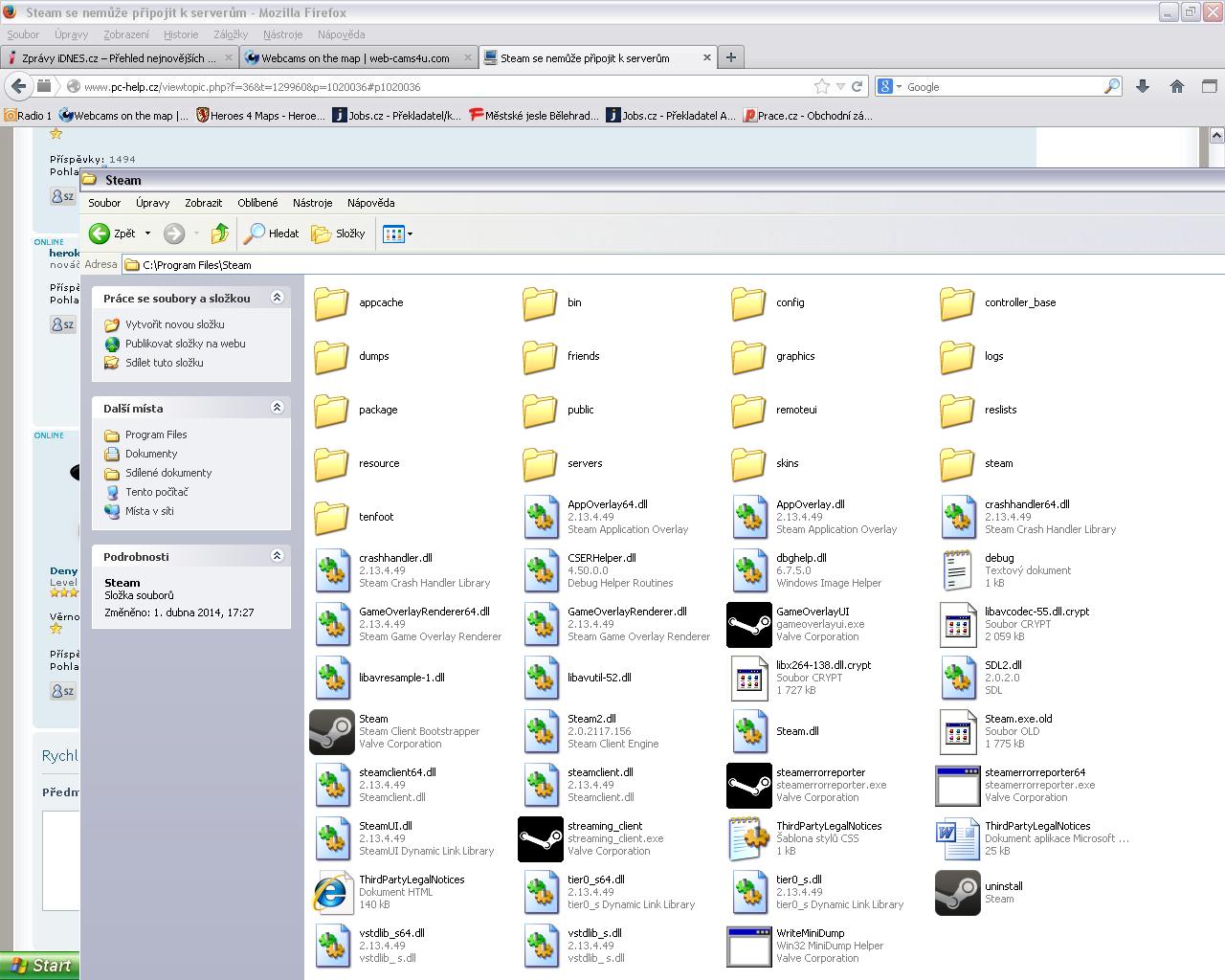
Task: Collapse the Podrobnosti details panel
Action: 277,556
